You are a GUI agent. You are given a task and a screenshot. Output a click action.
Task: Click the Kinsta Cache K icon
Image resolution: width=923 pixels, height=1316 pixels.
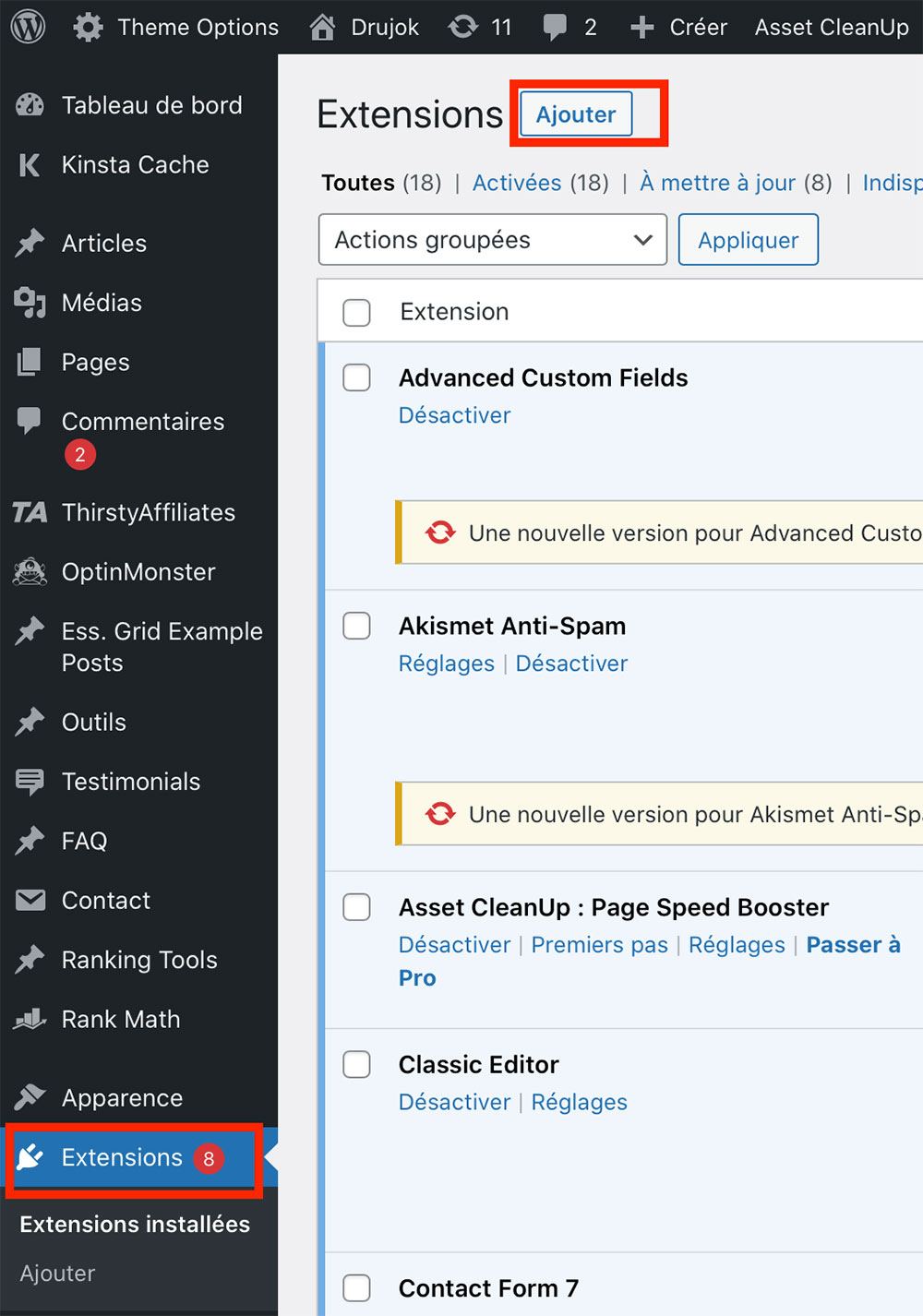pyautogui.click(x=30, y=165)
